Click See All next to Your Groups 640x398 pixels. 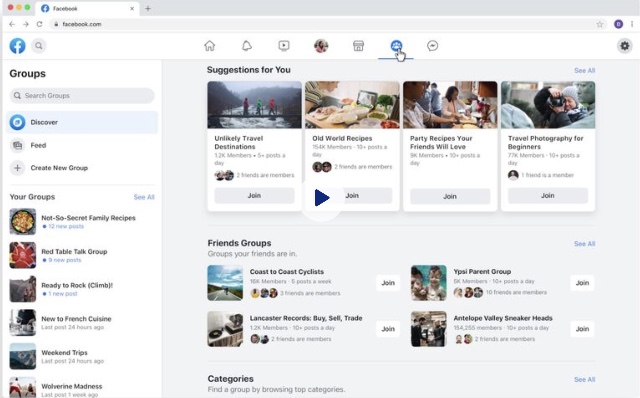click(144, 197)
